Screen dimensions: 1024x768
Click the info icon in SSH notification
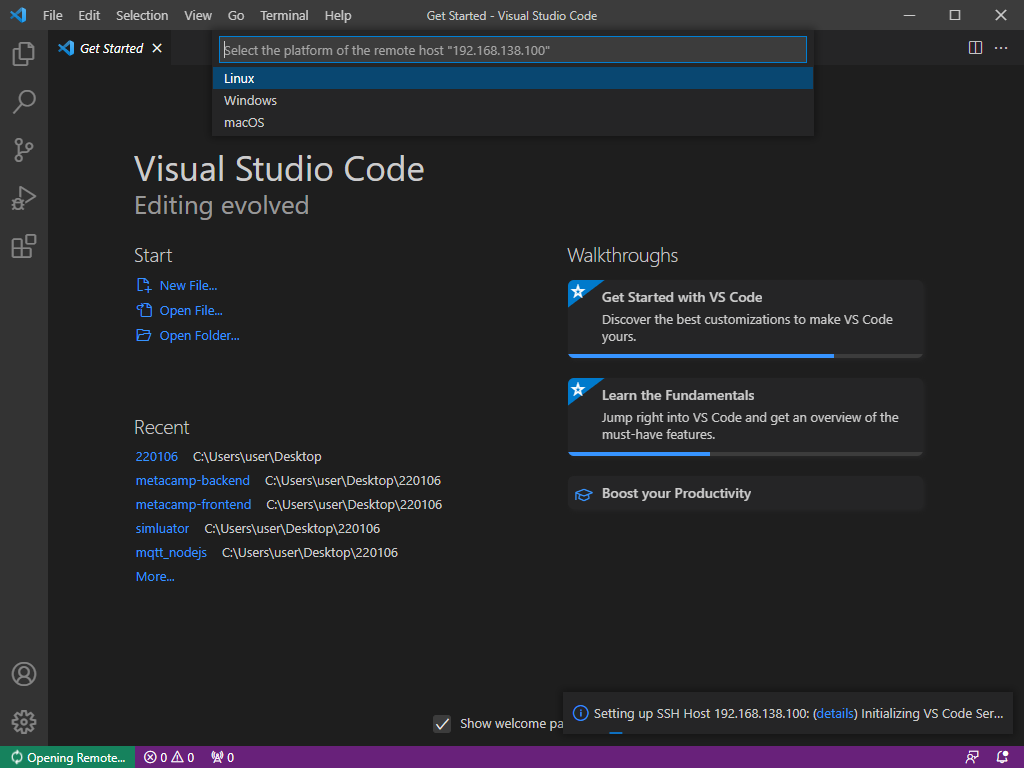(x=580, y=713)
